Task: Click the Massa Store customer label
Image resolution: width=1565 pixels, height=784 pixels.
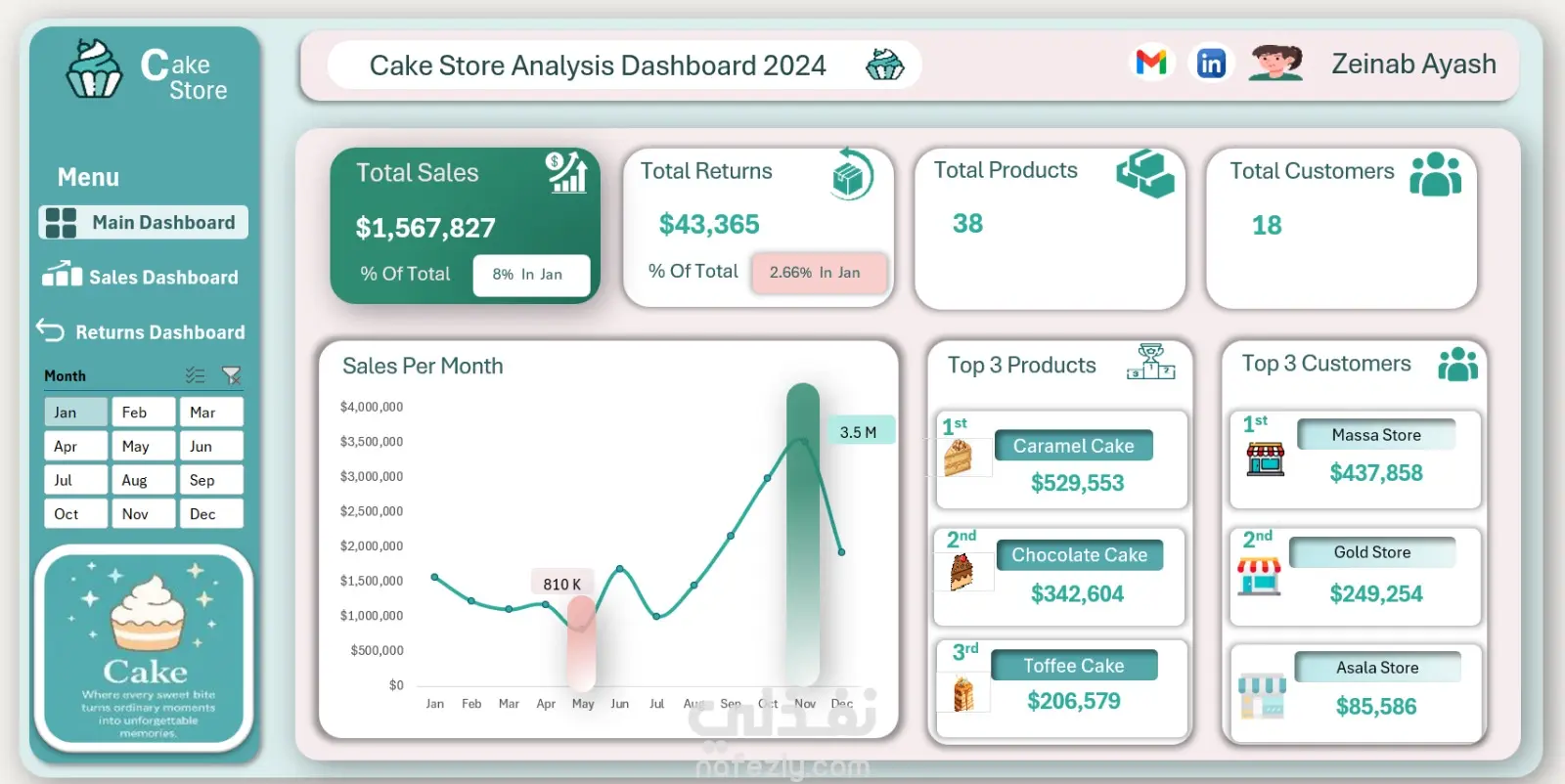Action: tap(1376, 435)
